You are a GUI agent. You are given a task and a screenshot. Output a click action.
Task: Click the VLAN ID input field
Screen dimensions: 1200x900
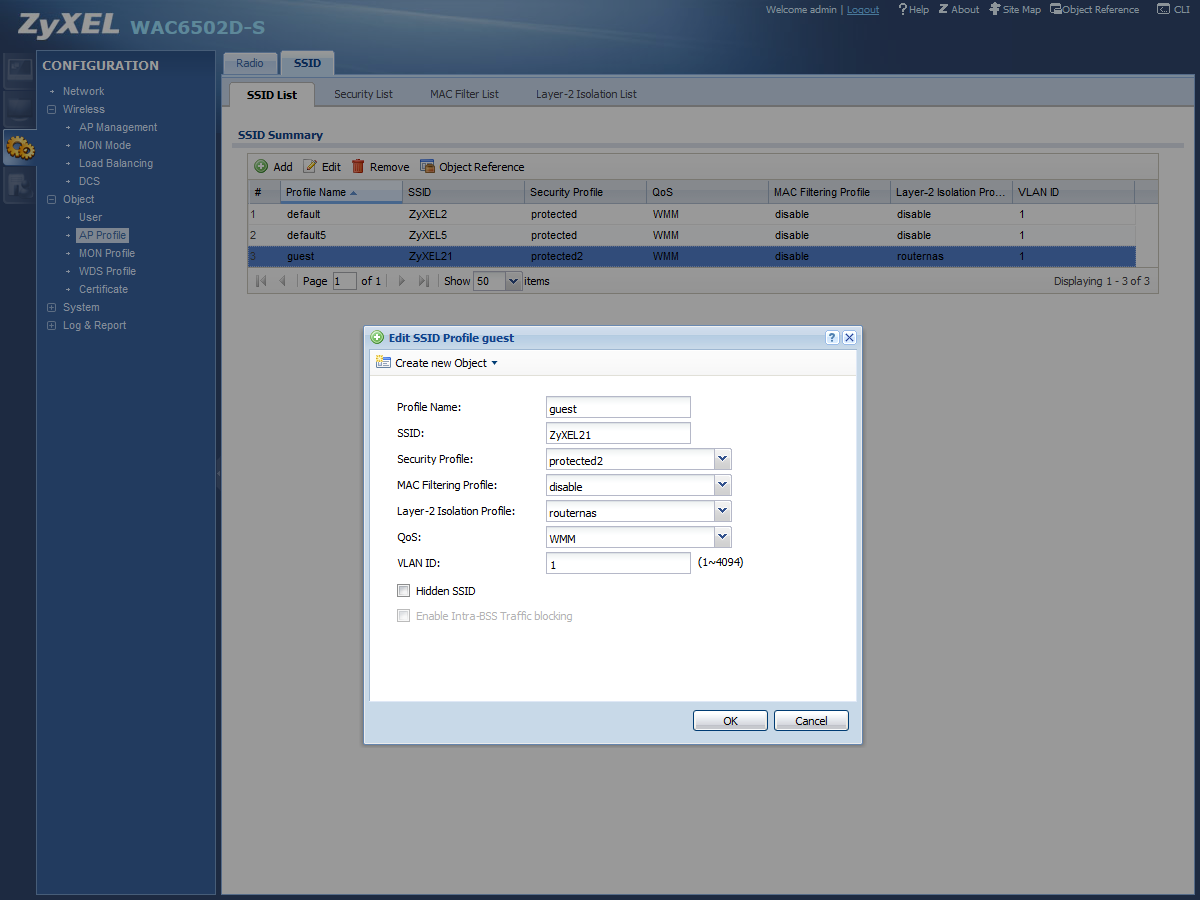point(618,564)
